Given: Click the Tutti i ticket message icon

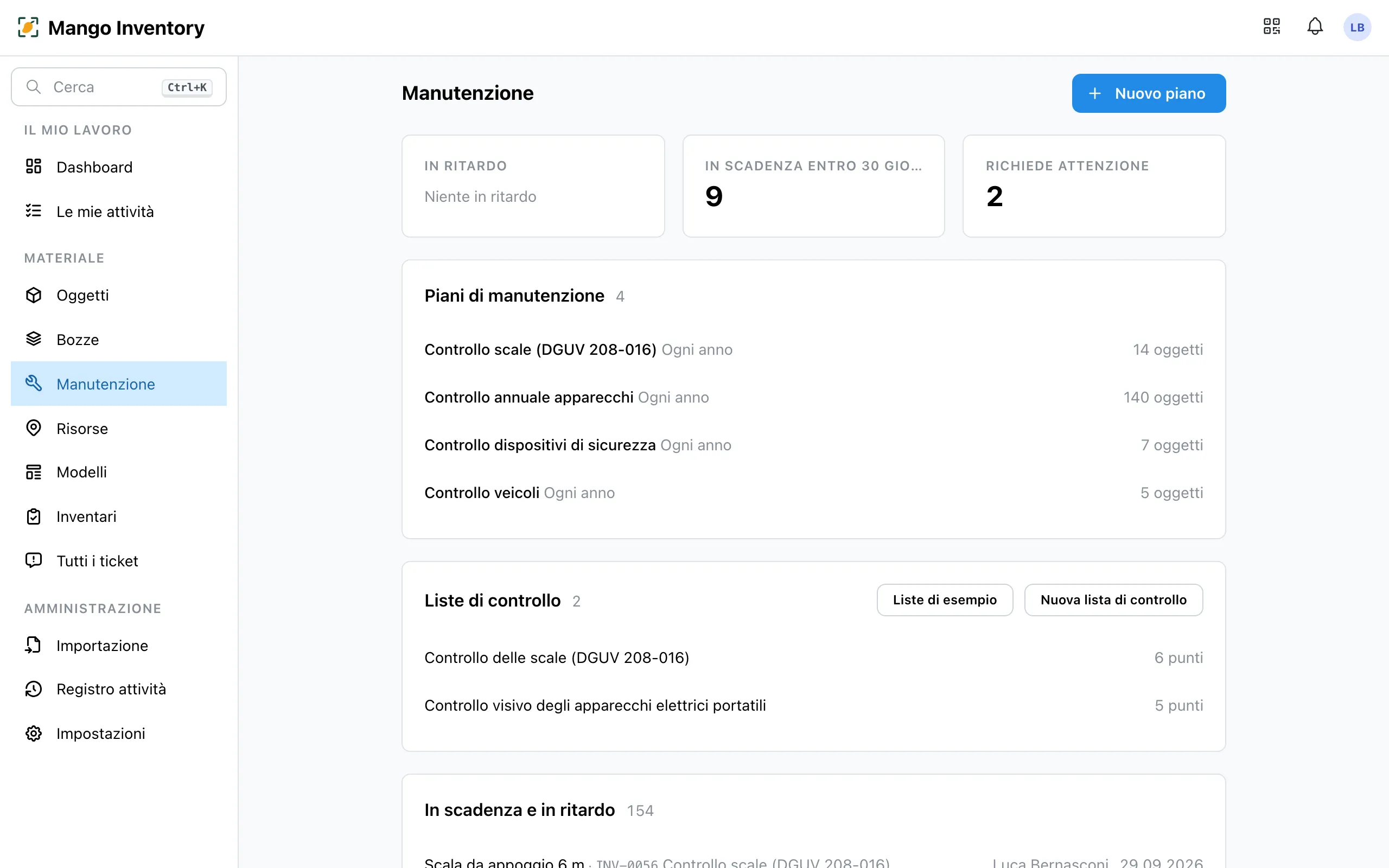Looking at the screenshot, I should [33, 560].
